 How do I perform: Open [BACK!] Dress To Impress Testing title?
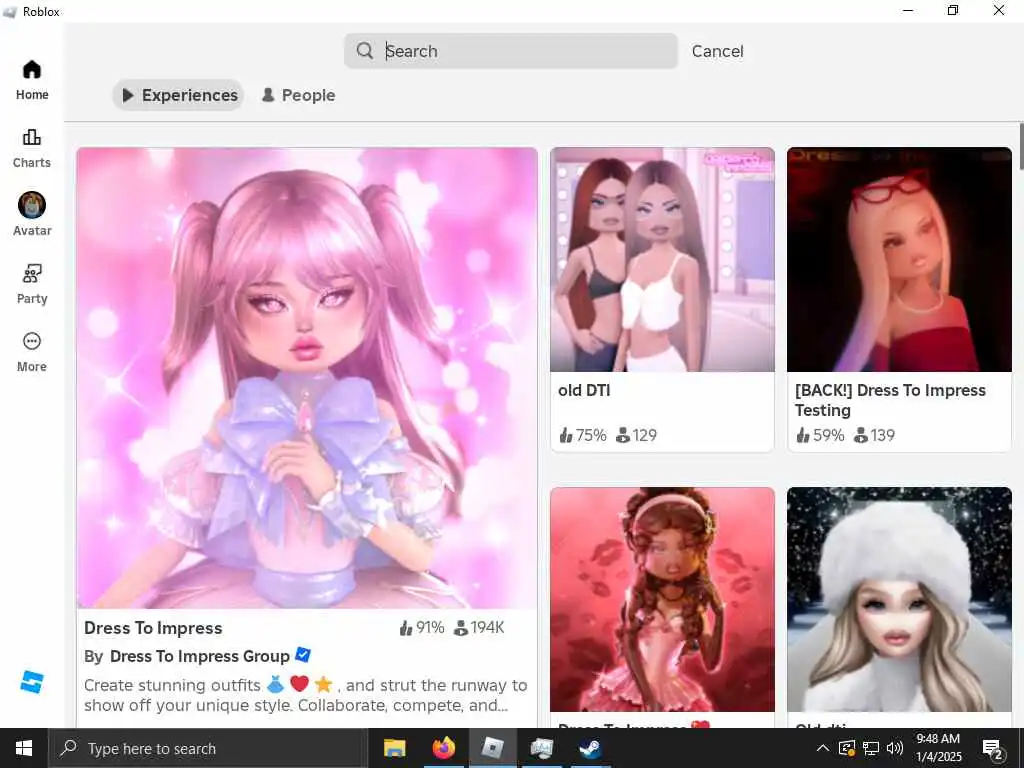tap(890, 400)
